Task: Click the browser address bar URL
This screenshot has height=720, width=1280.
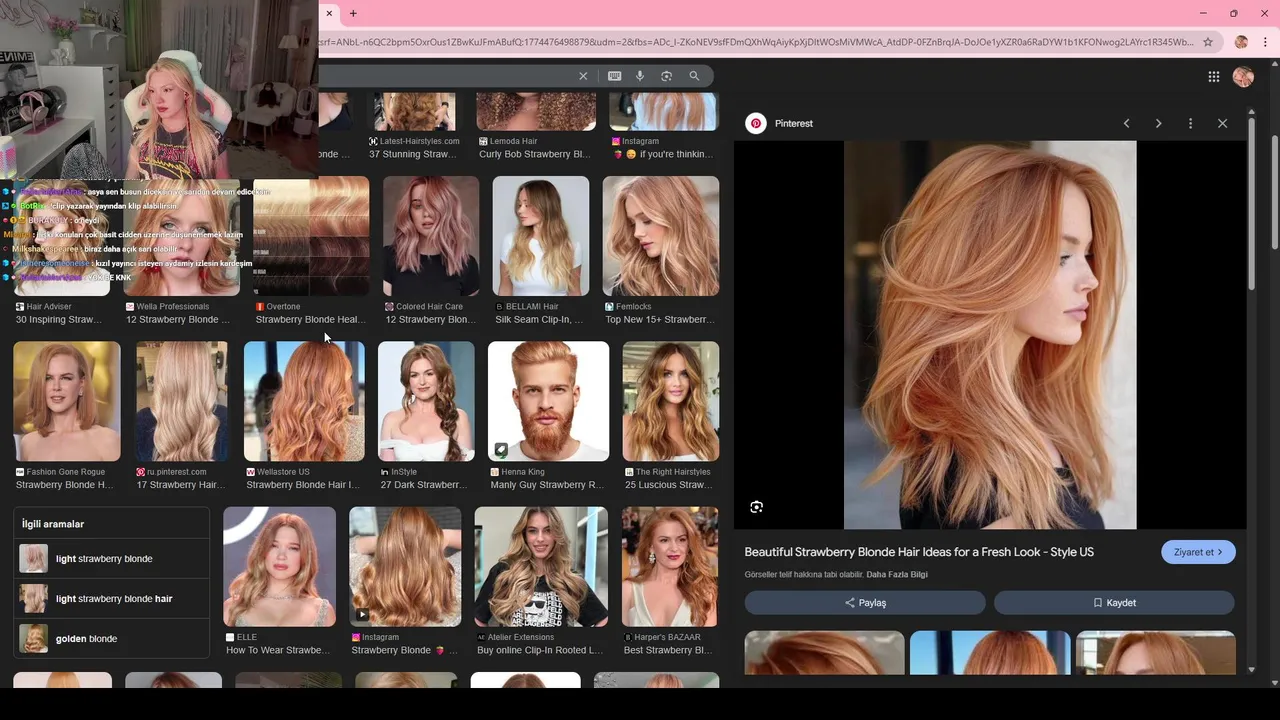Action: 755,42
